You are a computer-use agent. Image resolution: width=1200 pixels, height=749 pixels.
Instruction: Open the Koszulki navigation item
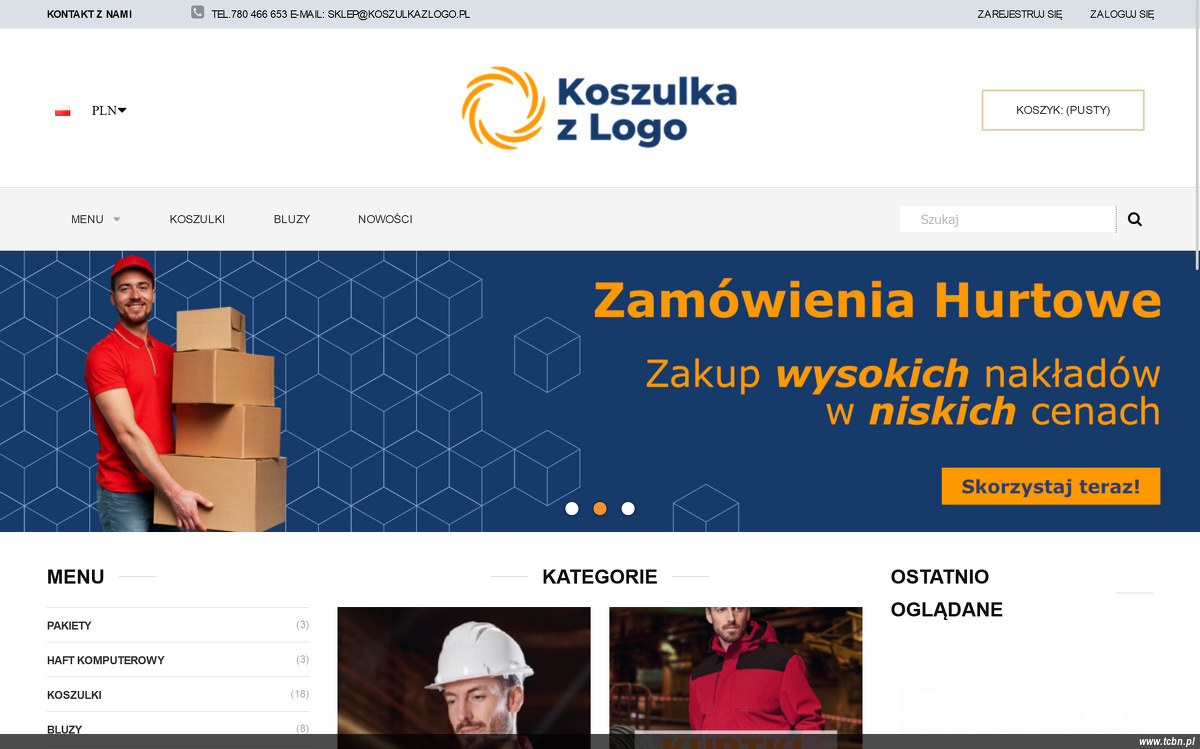pos(197,219)
